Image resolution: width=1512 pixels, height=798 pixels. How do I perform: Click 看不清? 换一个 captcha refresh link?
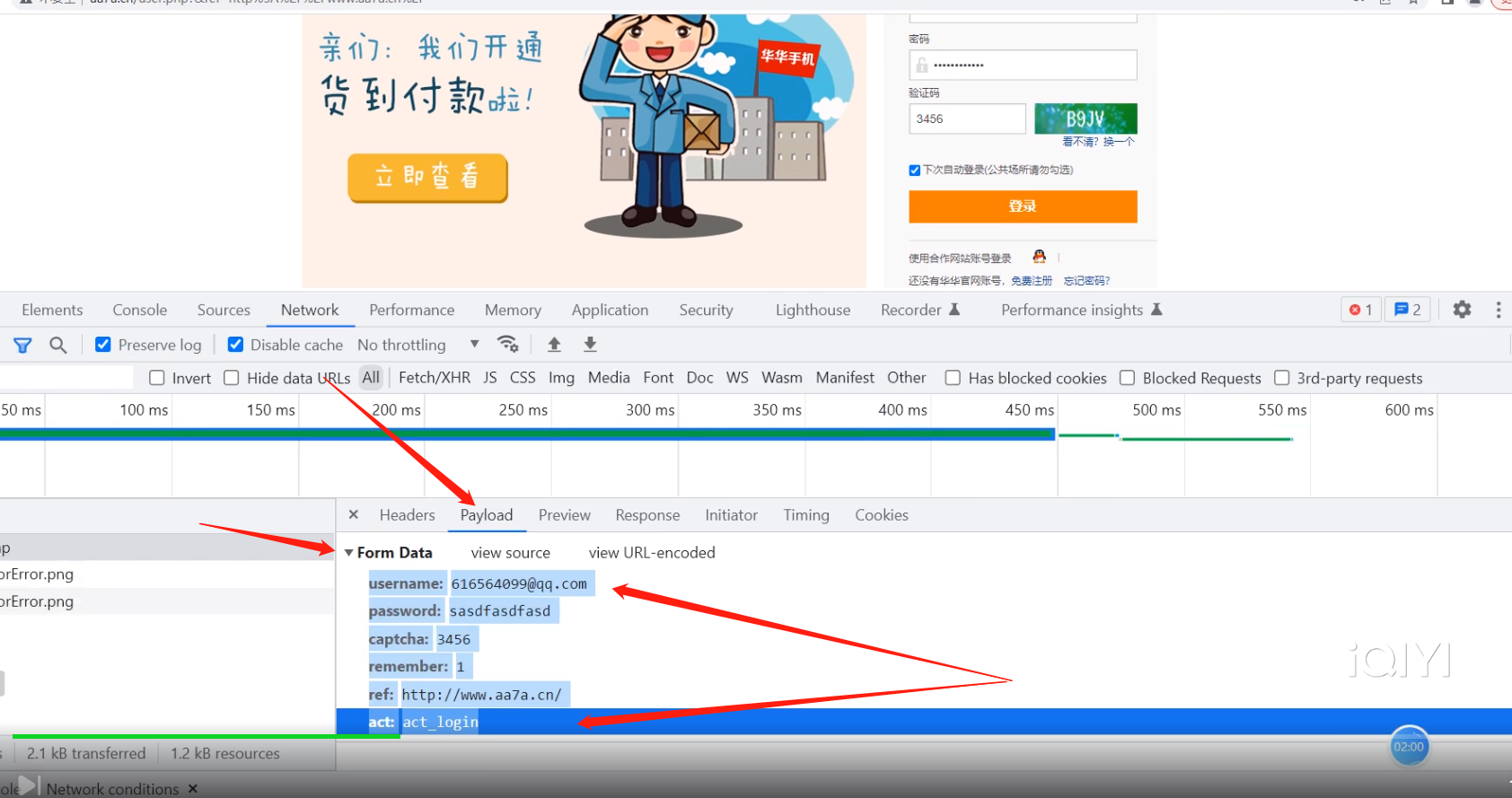coord(1099,142)
